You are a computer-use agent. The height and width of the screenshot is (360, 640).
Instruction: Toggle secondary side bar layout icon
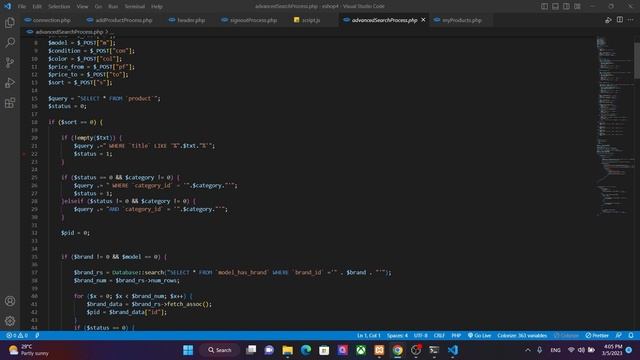pyautogui.click(x=567, y=6)
